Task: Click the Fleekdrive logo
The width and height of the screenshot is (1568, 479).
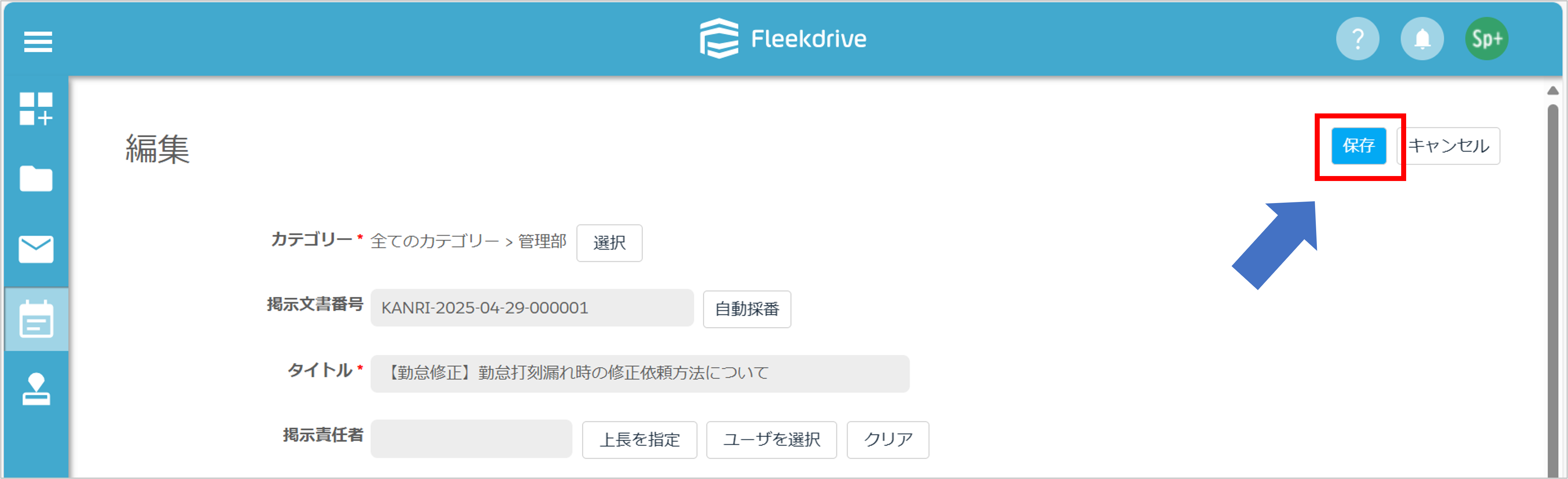Action: pyautogui.click(x=783, y=38)
